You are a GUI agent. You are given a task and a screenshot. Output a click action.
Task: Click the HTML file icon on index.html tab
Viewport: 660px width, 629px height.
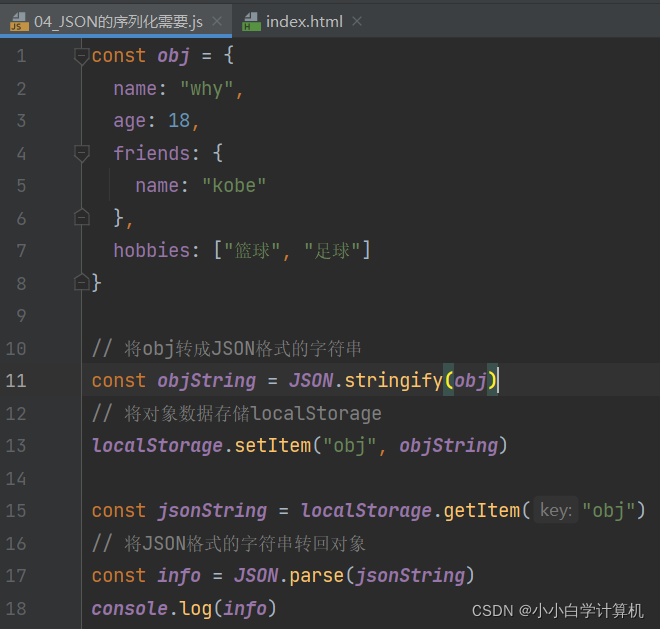tap(251, 21)
